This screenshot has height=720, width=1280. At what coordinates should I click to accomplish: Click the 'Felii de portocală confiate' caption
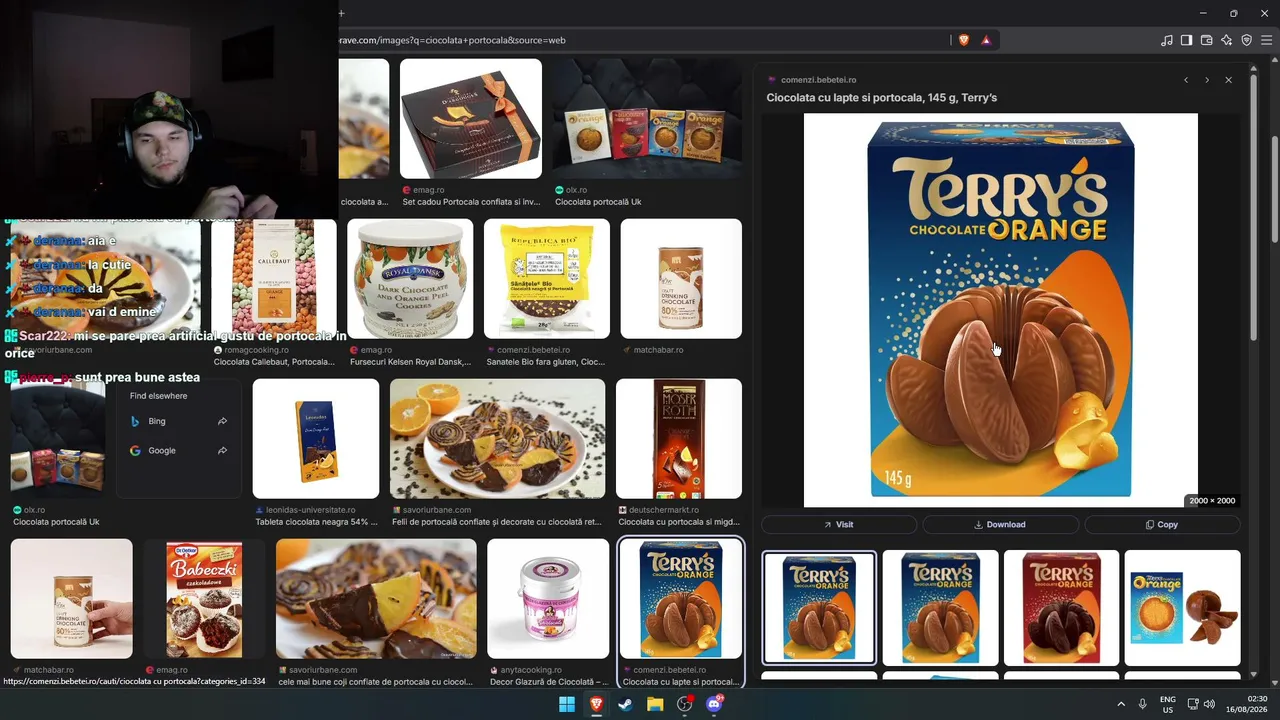point(497,522)
